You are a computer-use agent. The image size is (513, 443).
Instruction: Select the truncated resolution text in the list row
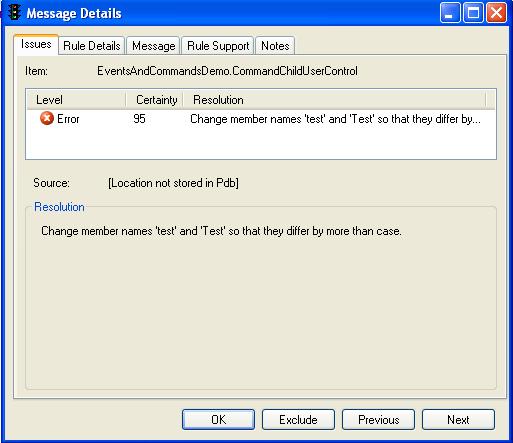click(x=335, y=119)
